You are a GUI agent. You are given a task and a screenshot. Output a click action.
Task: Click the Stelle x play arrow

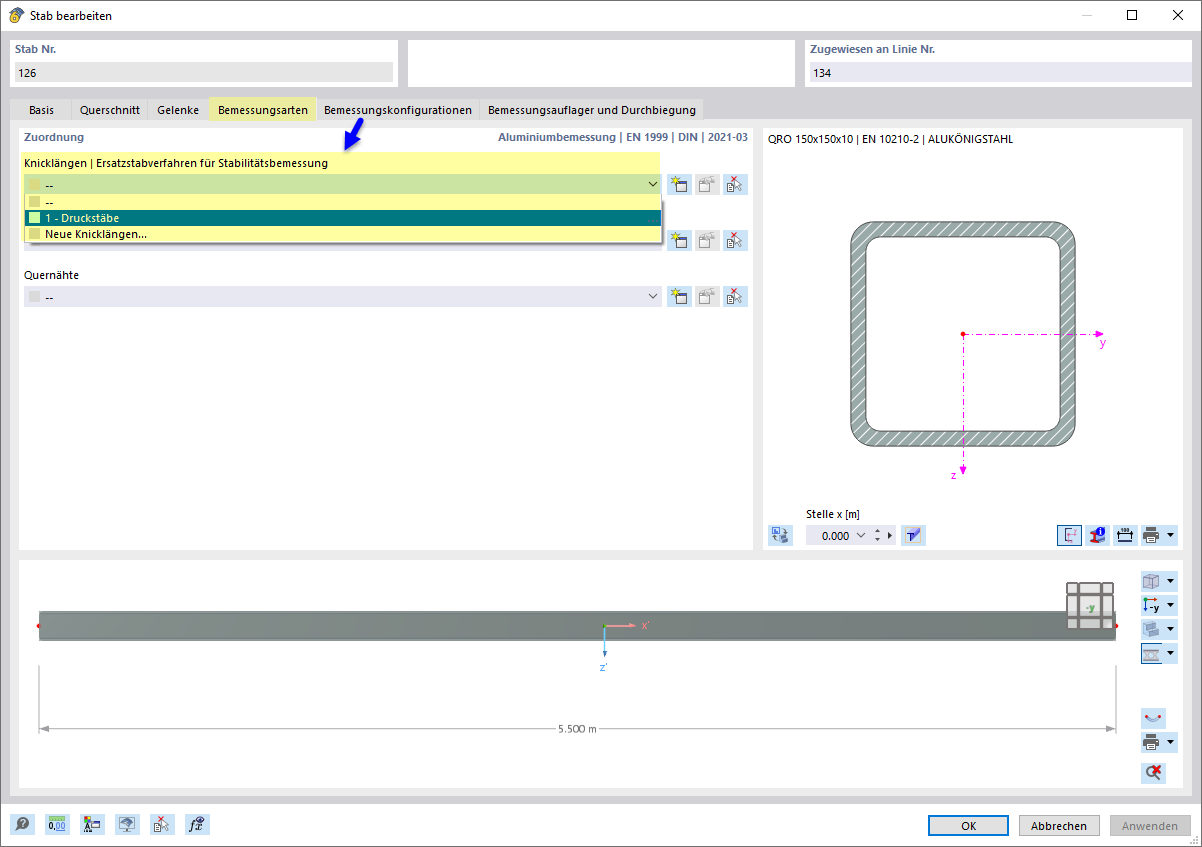pos(890,536)
